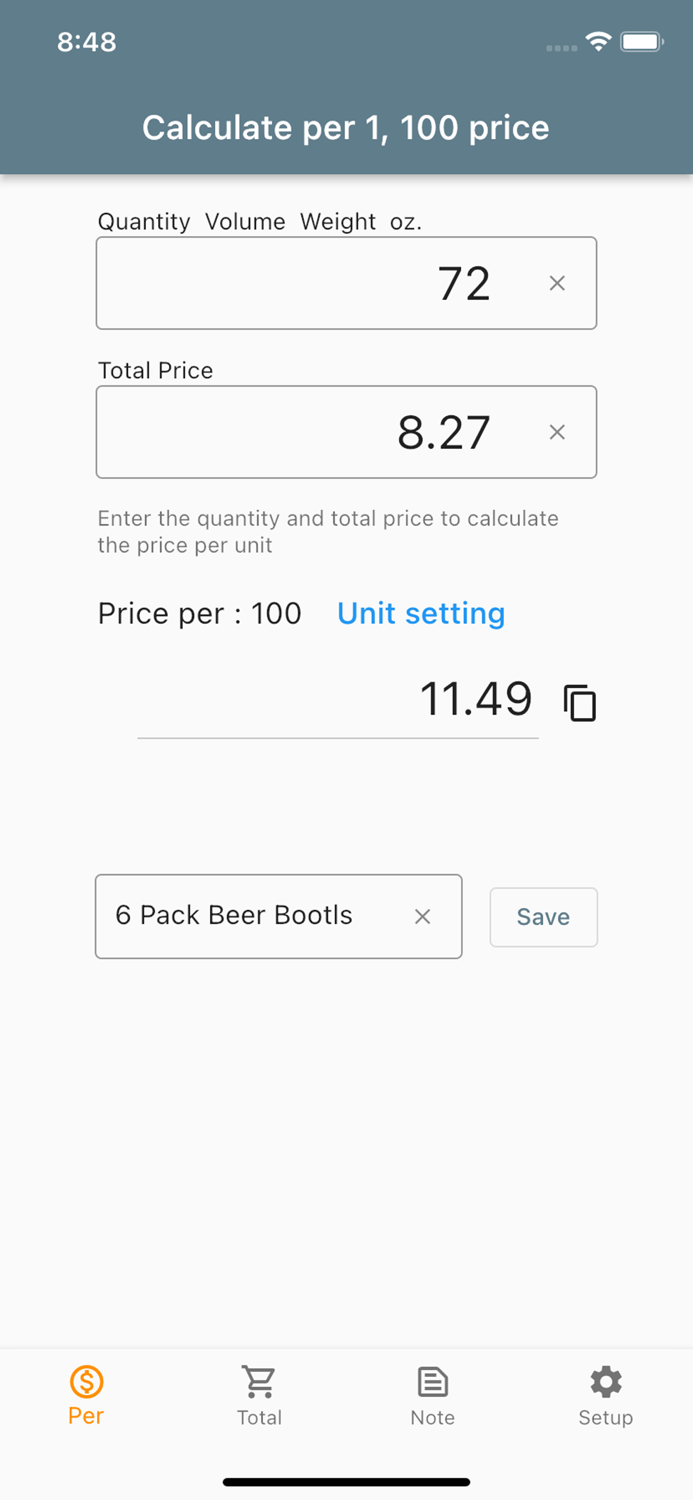Select the Quantity mode tab
This screenshot has width=693, height=1500.
click(x=144, y=222)
